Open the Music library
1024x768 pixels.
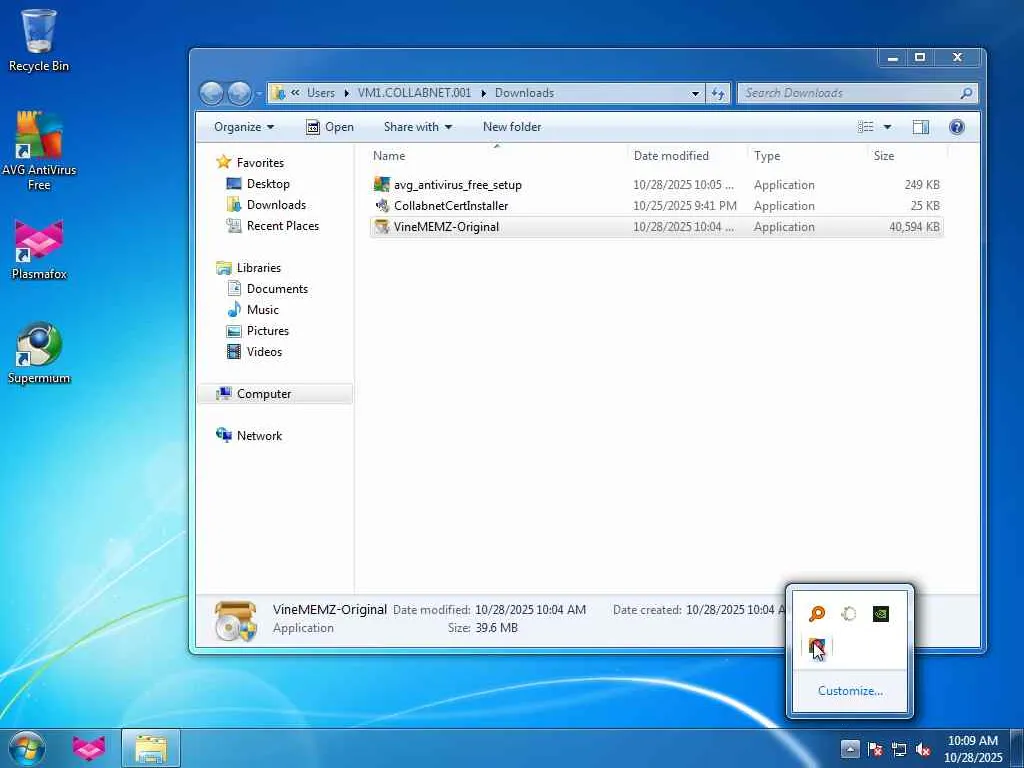(x=263, y=310)
